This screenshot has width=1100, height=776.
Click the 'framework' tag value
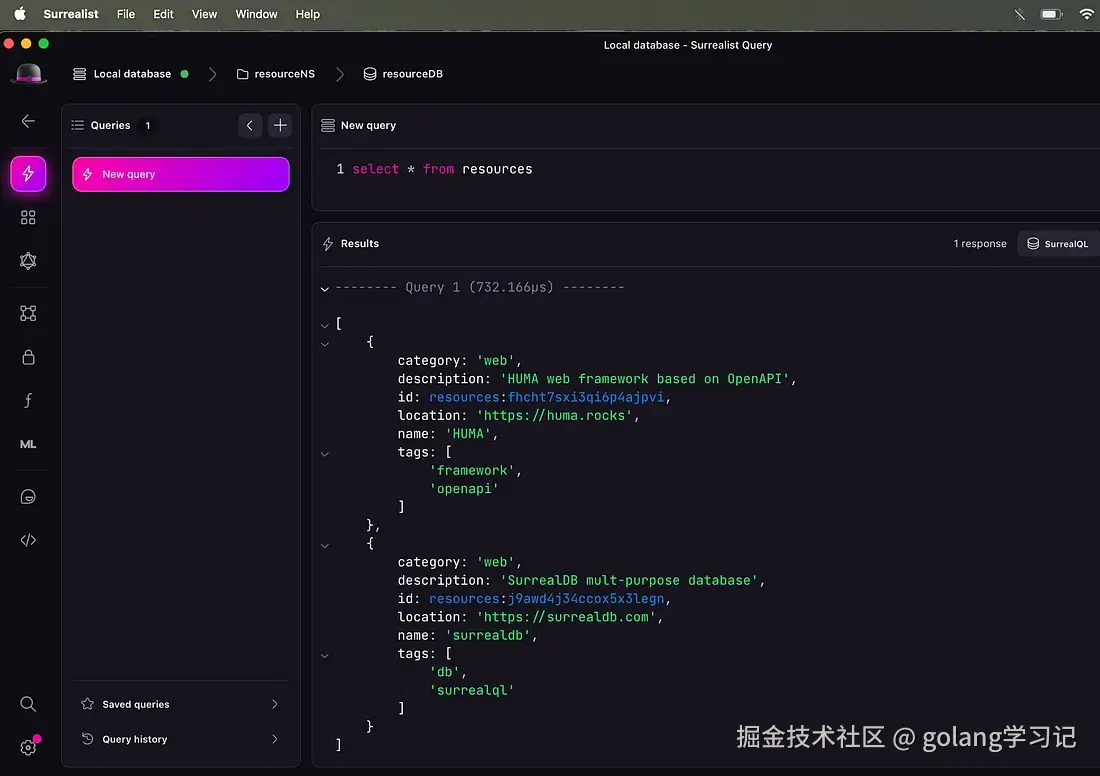[471, 470]
